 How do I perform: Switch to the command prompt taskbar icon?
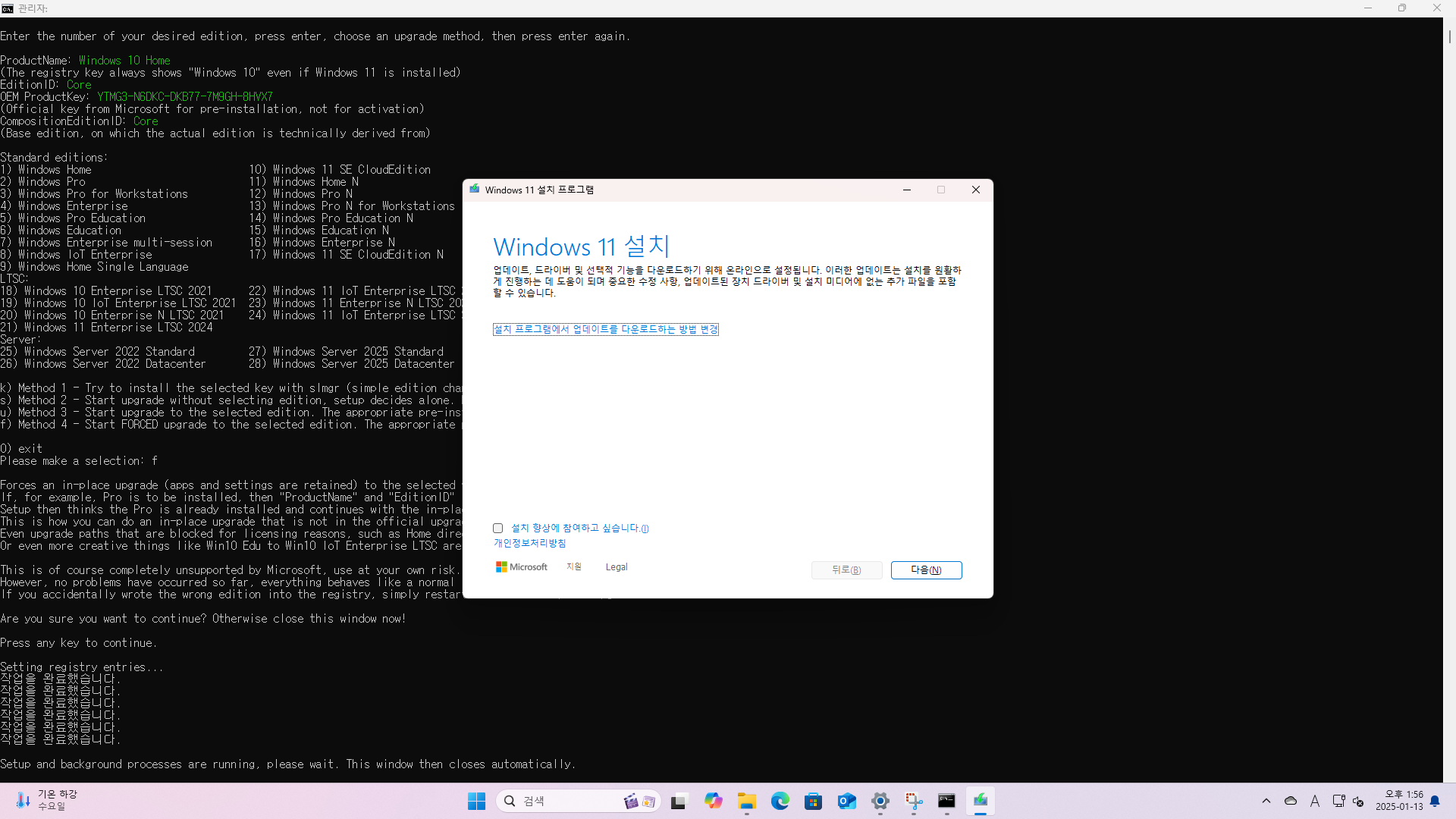point(946,801)
